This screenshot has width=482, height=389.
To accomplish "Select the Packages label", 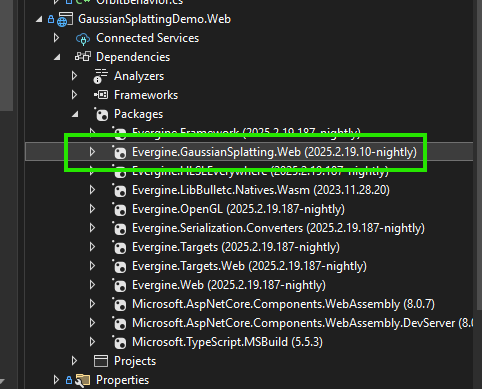I will click(138, 114).
